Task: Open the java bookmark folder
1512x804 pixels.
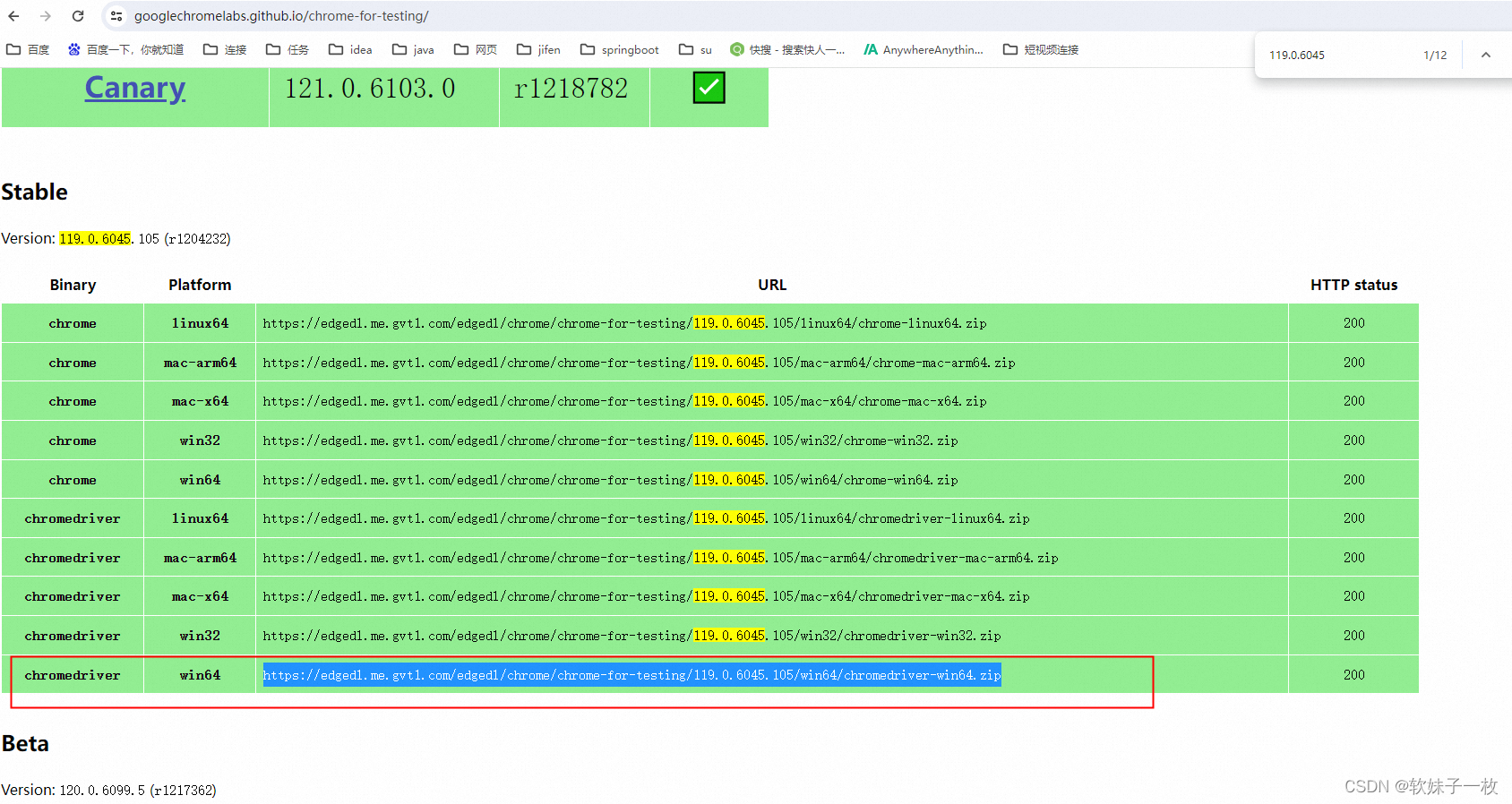Action: (413, 50)
